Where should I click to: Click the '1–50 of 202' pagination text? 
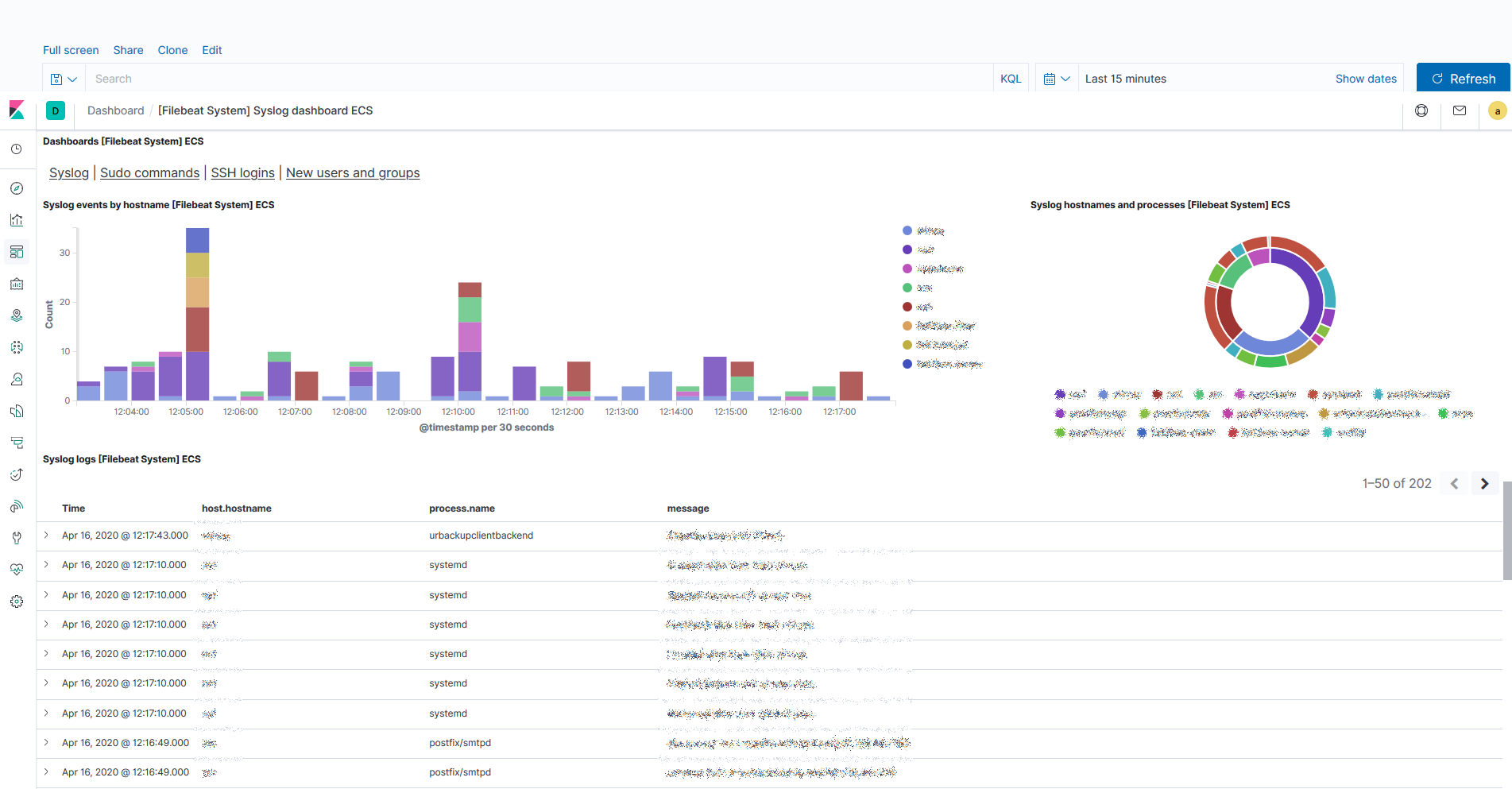click(1397, 483)
